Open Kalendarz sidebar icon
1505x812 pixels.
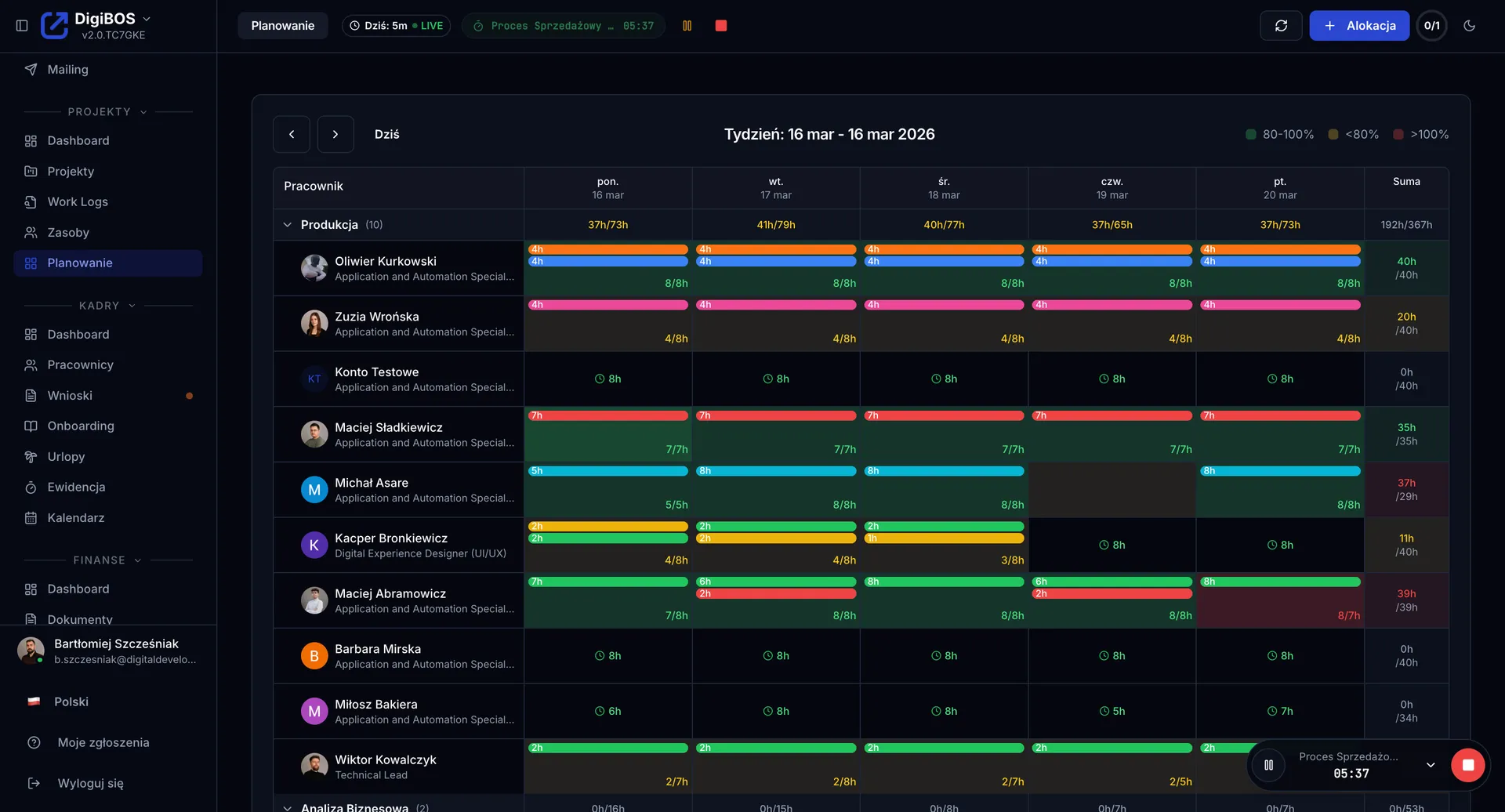(31, 517)
